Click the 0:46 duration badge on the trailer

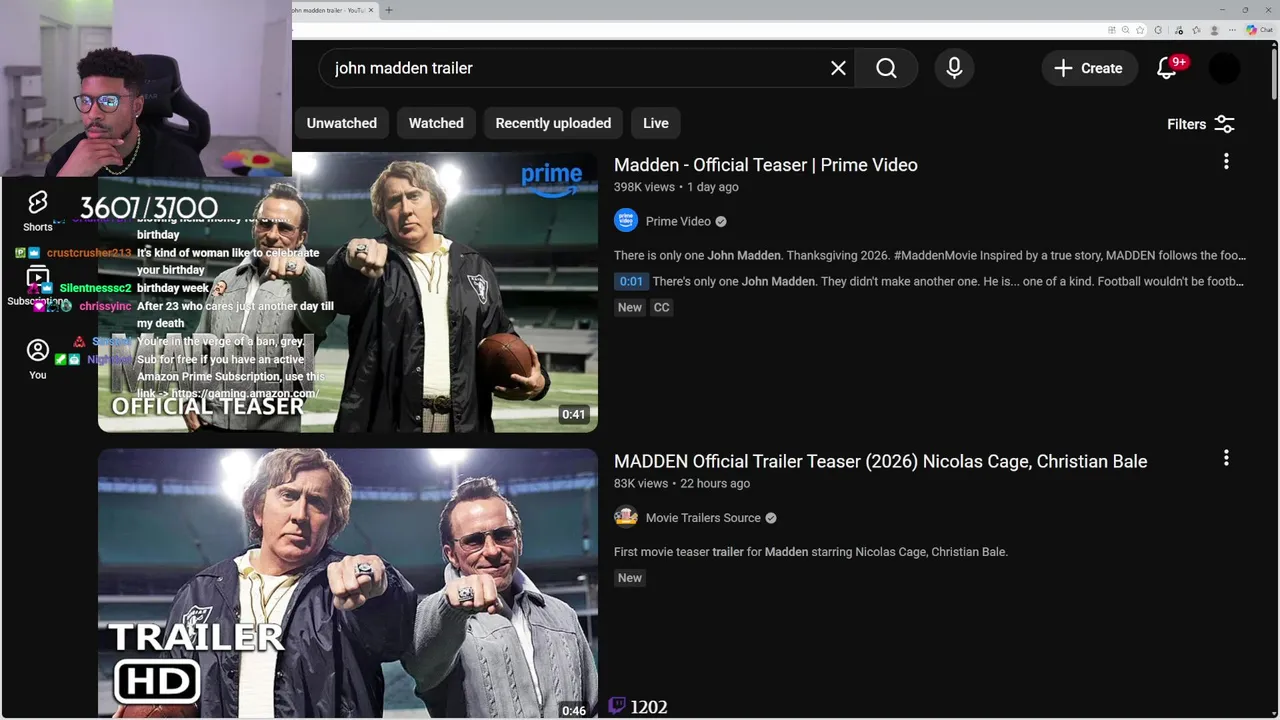pos(574,711)
